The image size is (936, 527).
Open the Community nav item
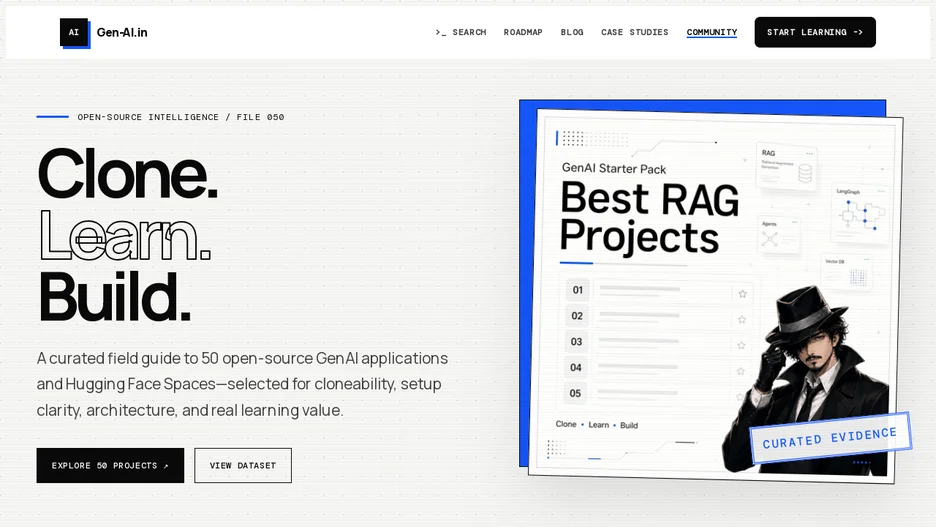pyautogui.click(x=712, y=32)
